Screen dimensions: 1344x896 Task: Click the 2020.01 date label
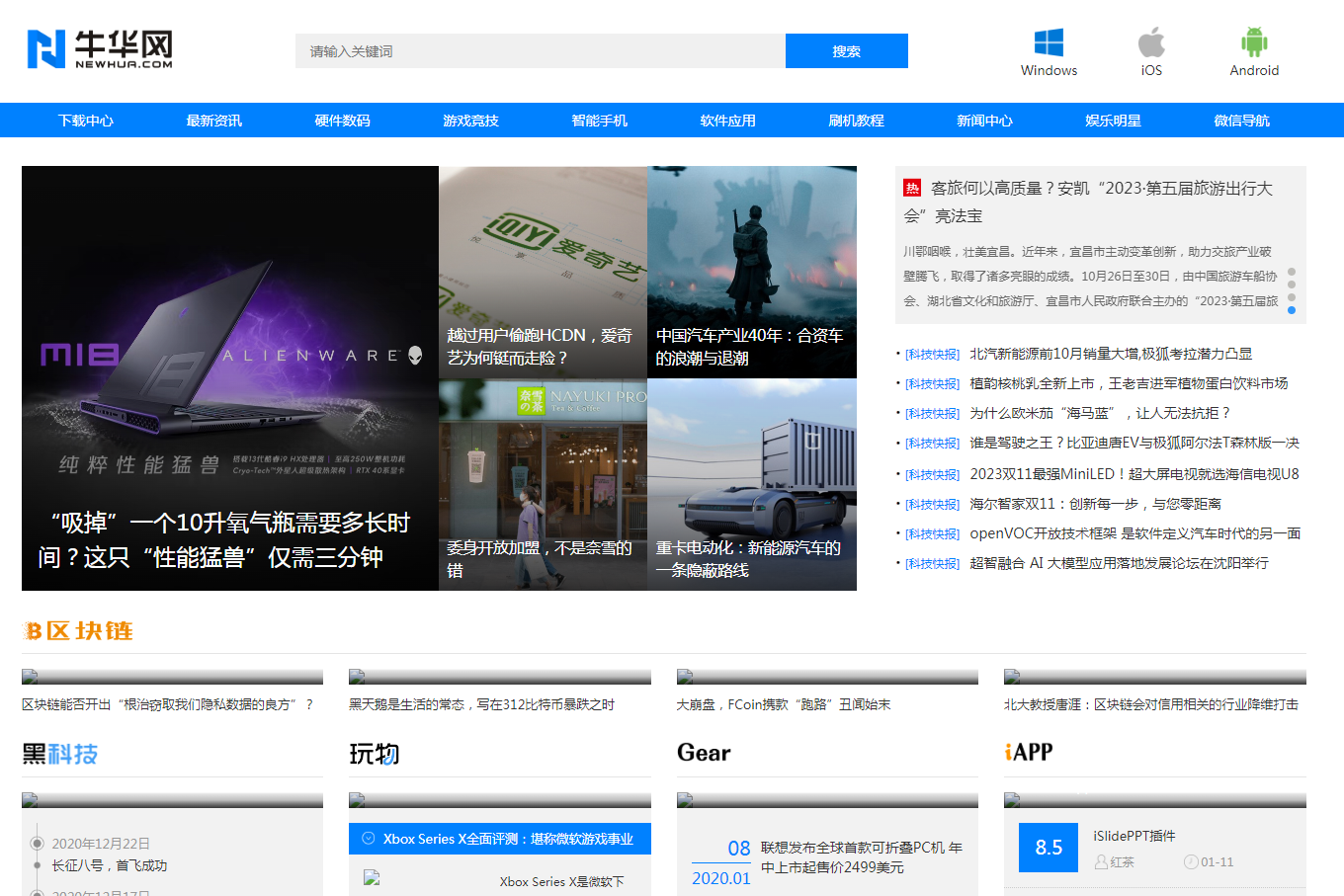pyautogui.click(x=721, y=878)
